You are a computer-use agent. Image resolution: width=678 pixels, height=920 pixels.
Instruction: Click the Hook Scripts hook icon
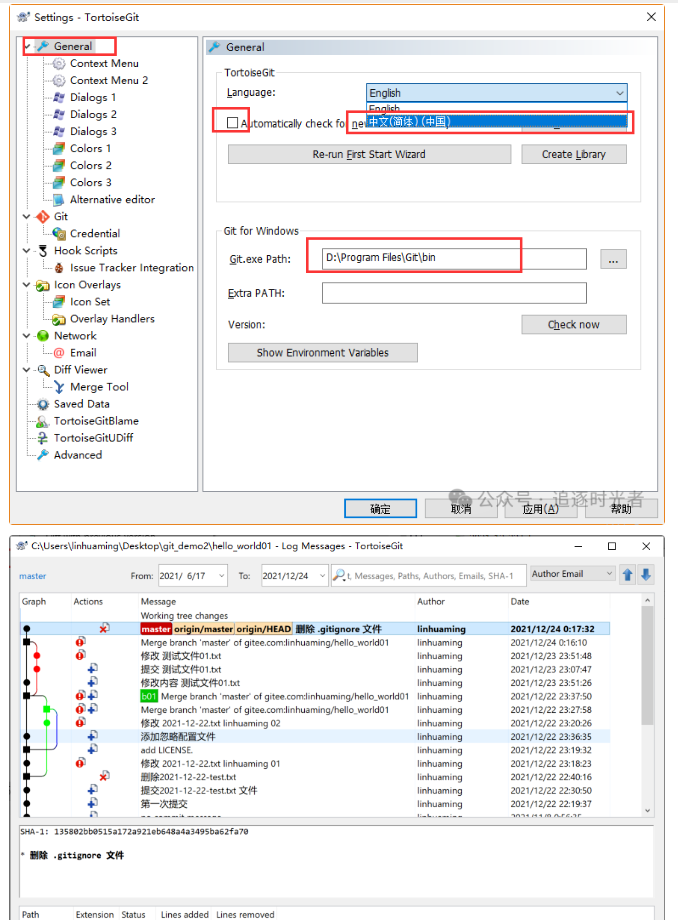pos(43,251)
